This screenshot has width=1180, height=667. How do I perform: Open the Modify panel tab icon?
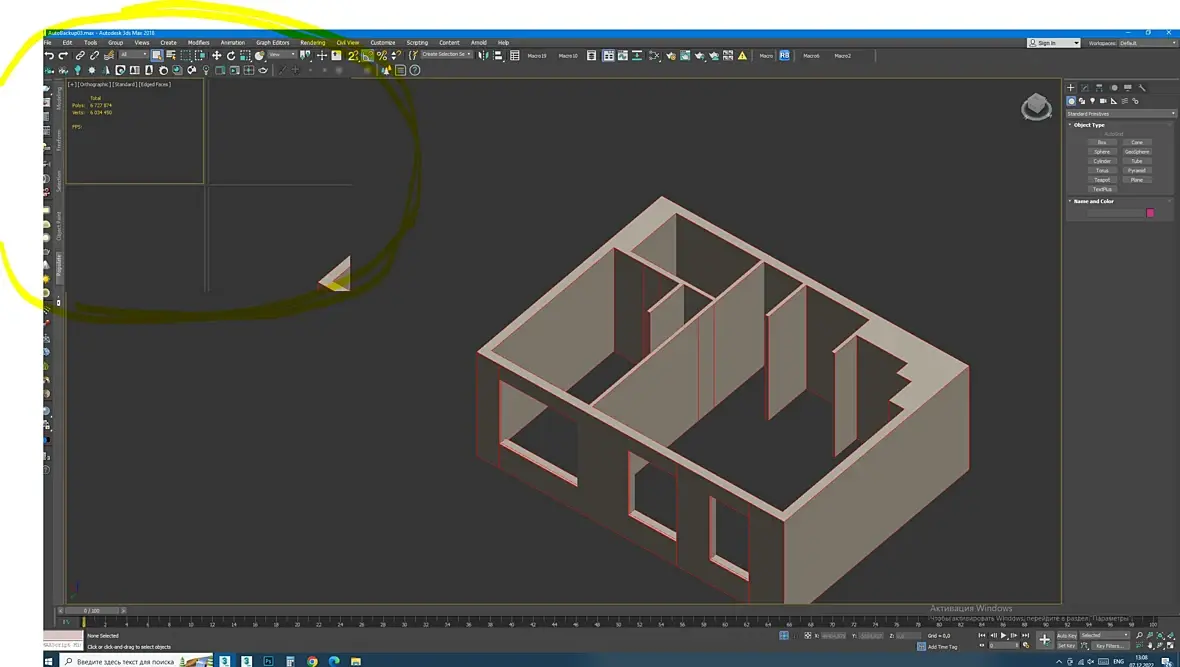(1085, 88)
